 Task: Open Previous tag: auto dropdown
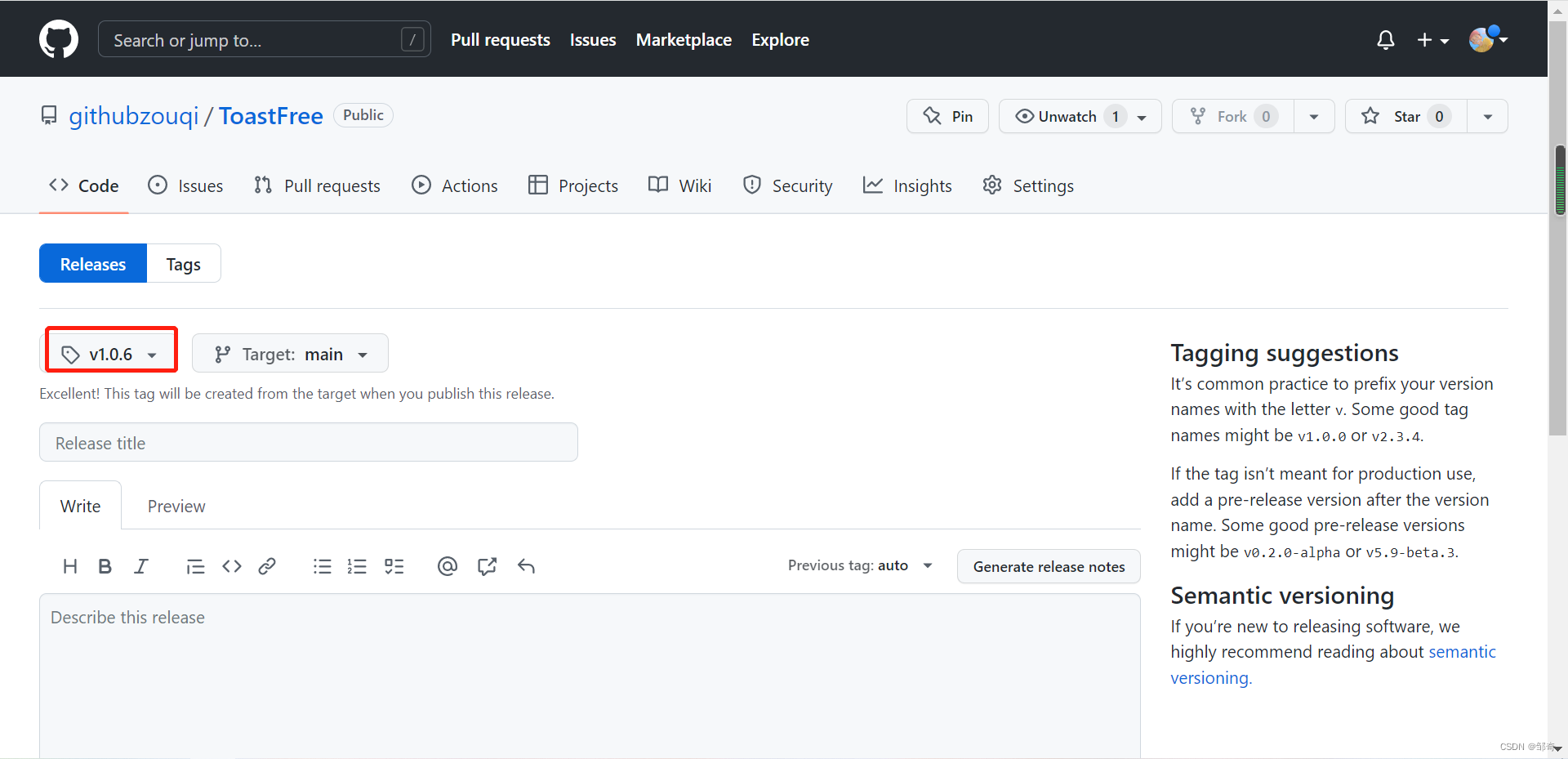(x=860, y=565)
